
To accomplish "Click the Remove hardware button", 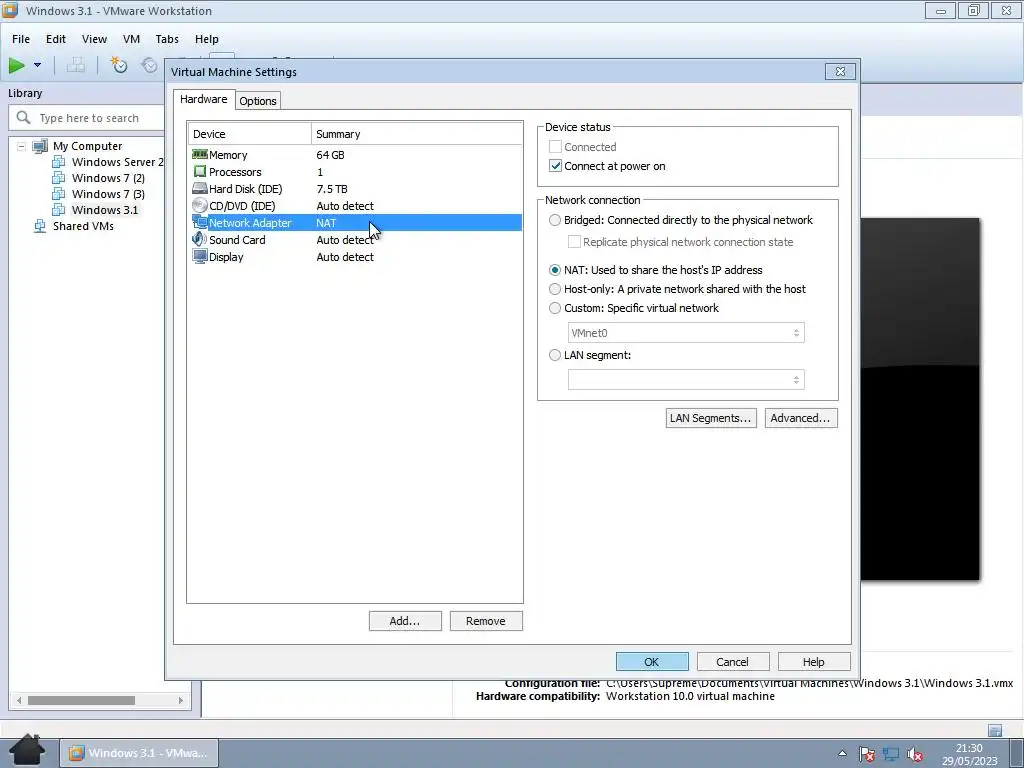I will tap(486, 621).
